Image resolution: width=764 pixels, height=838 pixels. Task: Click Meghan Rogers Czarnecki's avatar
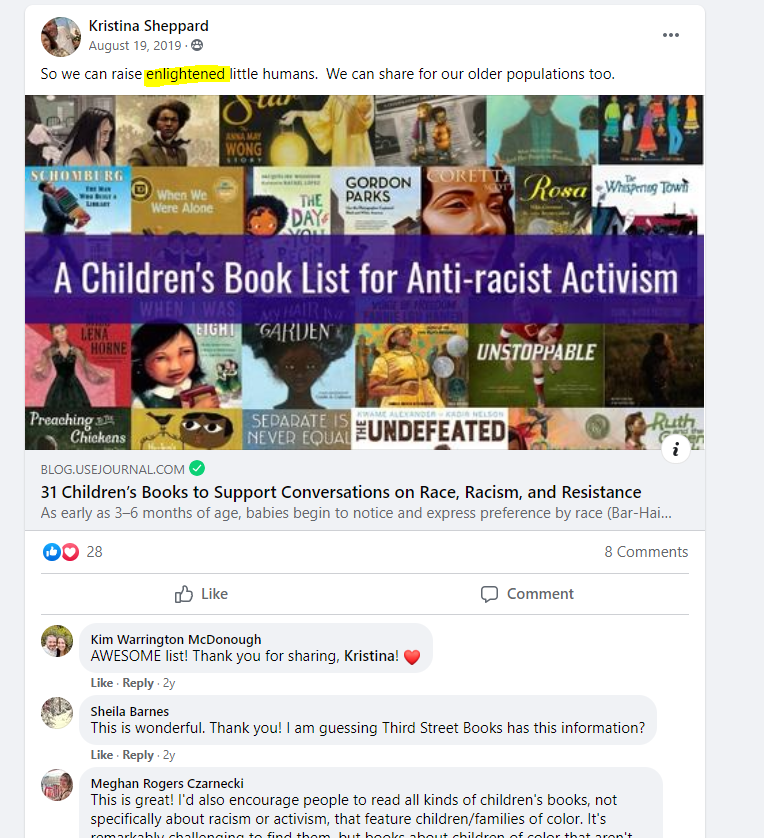(x=57, y=785)
